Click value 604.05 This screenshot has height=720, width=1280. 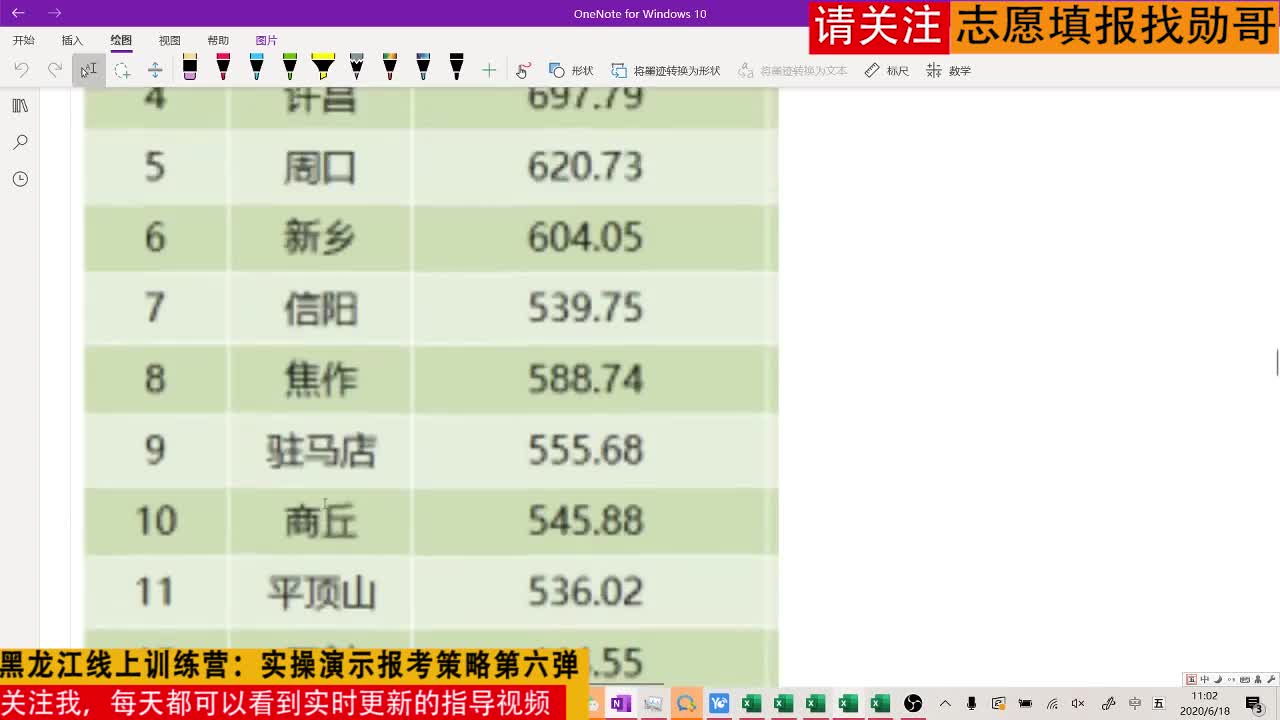tap(585, 238)
